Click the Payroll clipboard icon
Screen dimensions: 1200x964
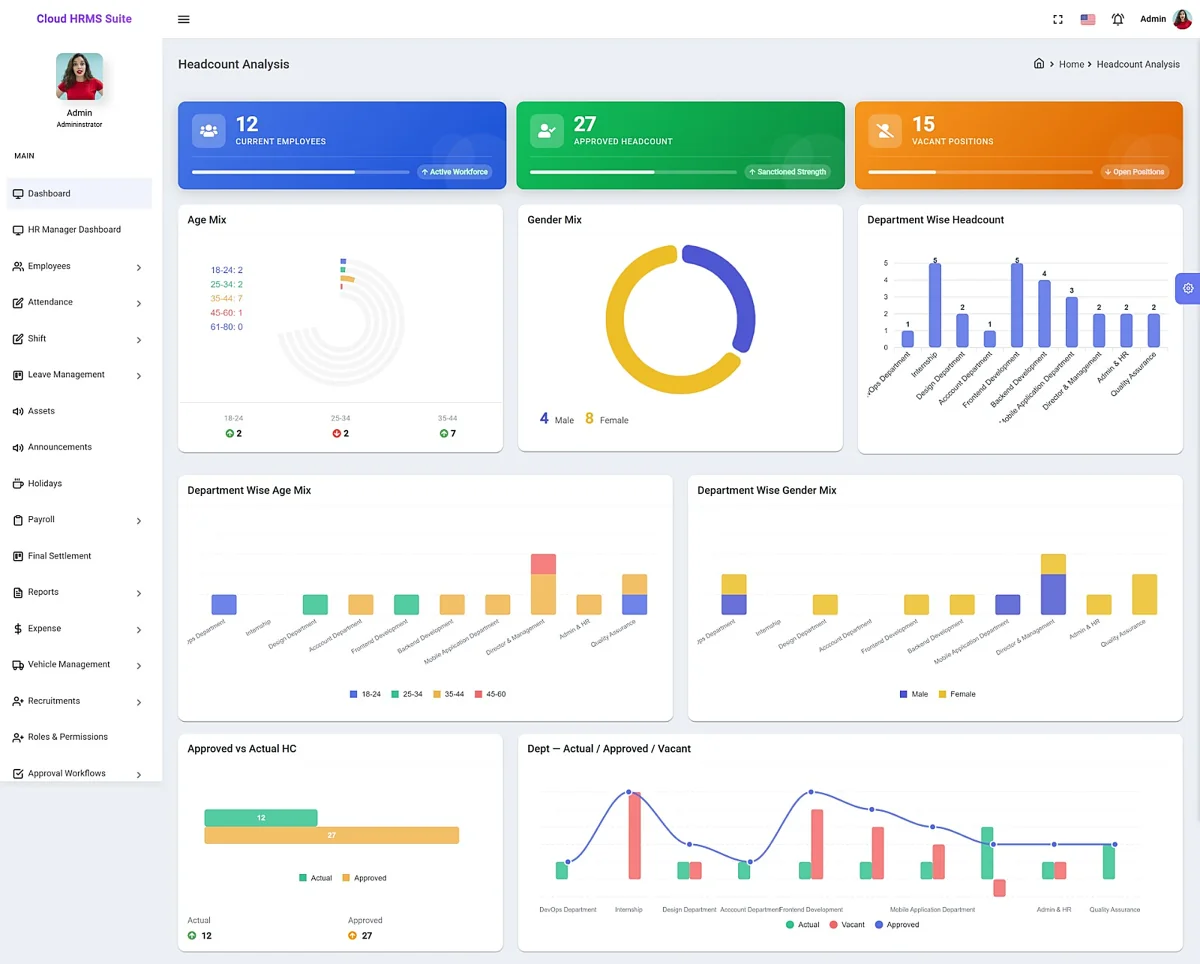pyautogui.click(x=18, y=520)
